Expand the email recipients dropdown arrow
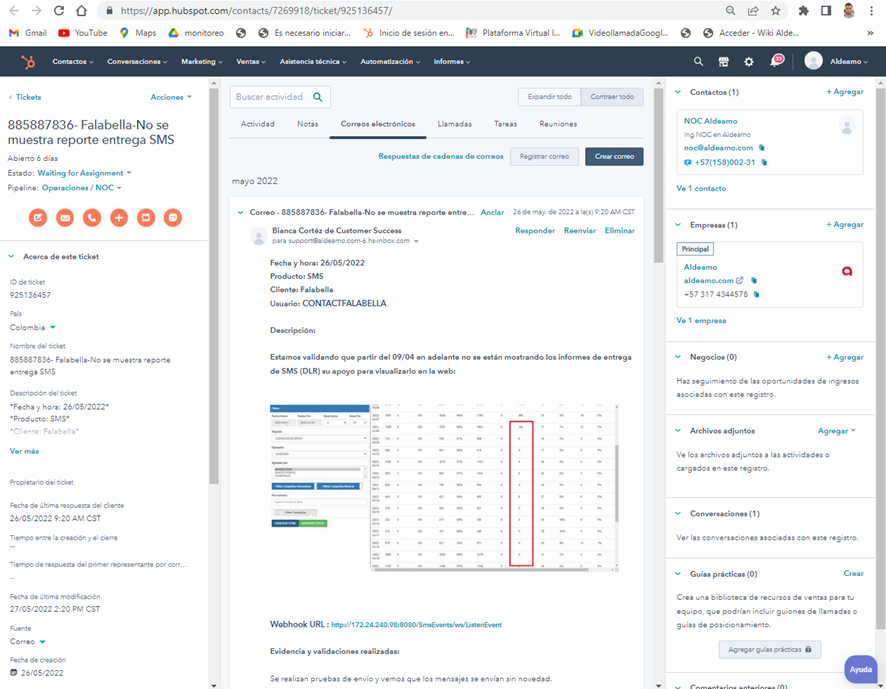Screen dimensions: 886x689 [416, 241]
